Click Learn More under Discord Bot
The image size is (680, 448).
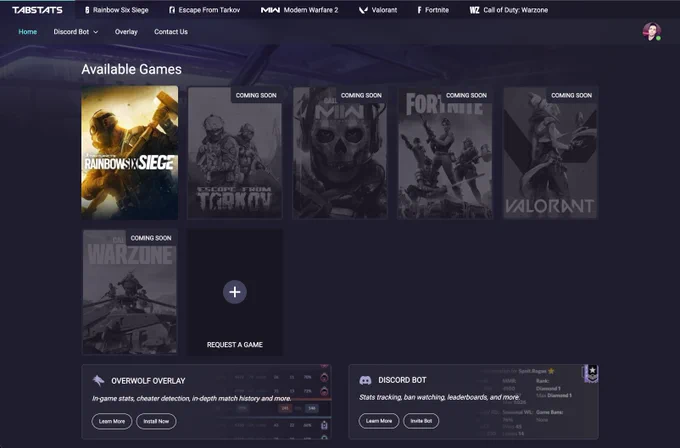pyautogui.click(x=379, y=421)
